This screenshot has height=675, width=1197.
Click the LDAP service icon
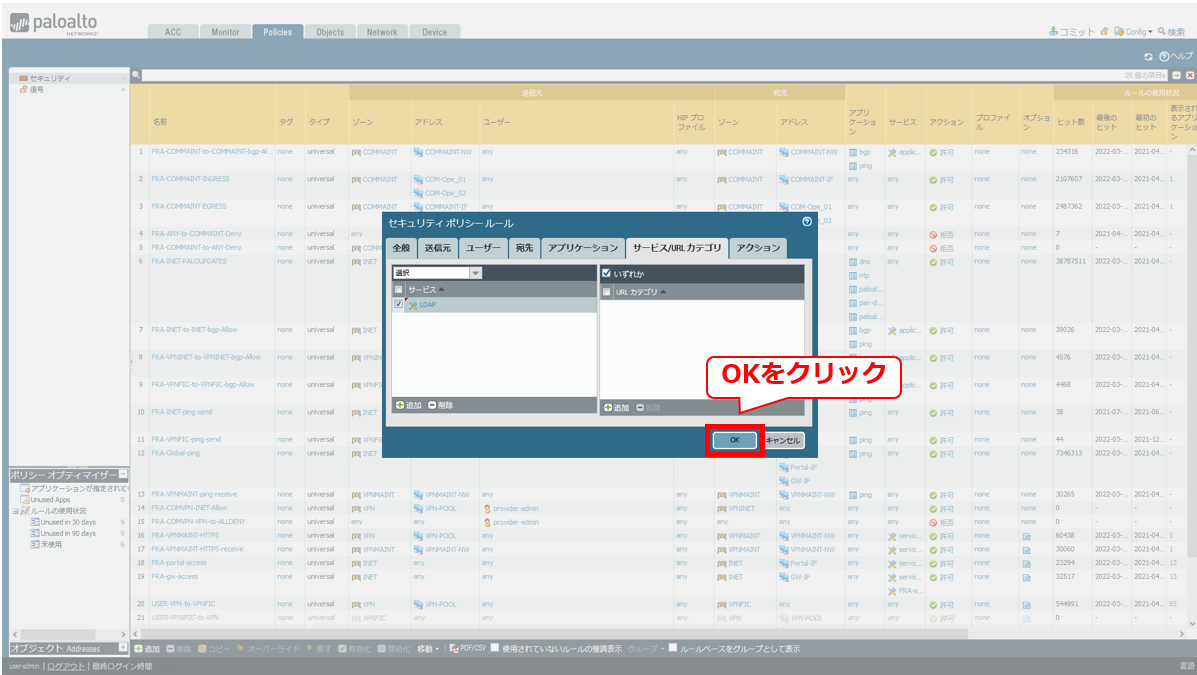pyautogui.click(x=413, y=305)
